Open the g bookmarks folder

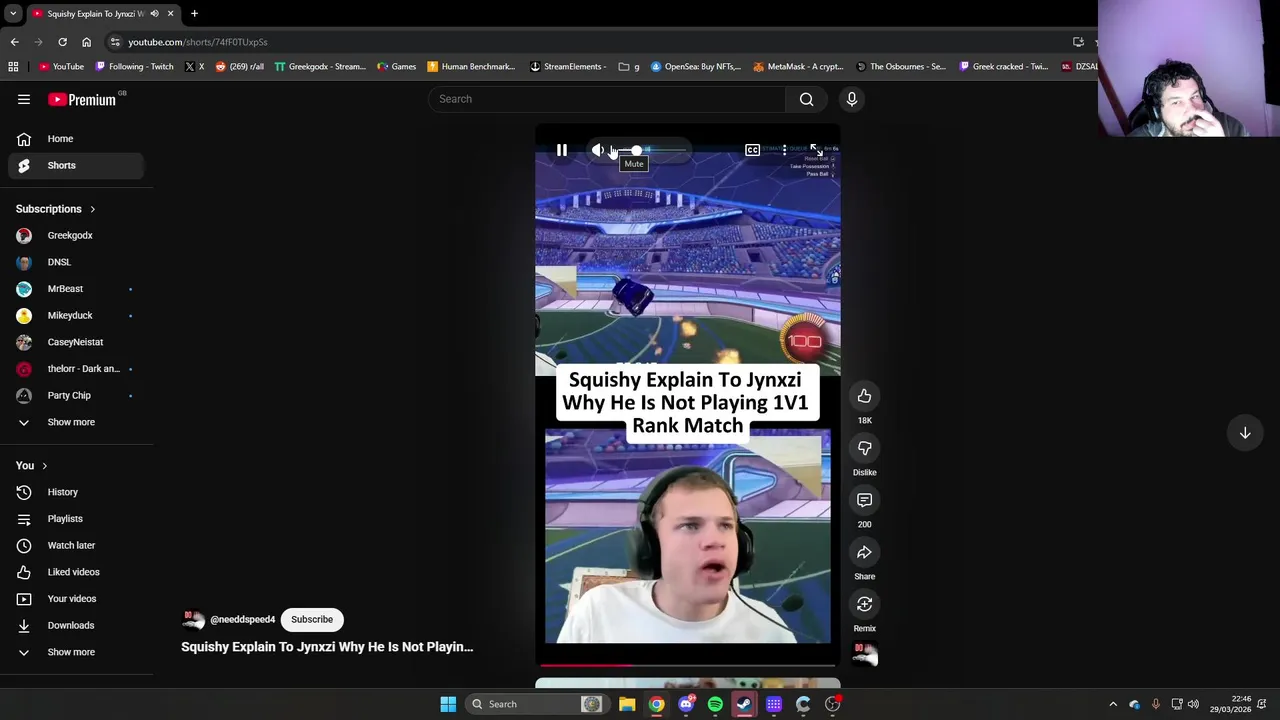click(x=629, y=67)
